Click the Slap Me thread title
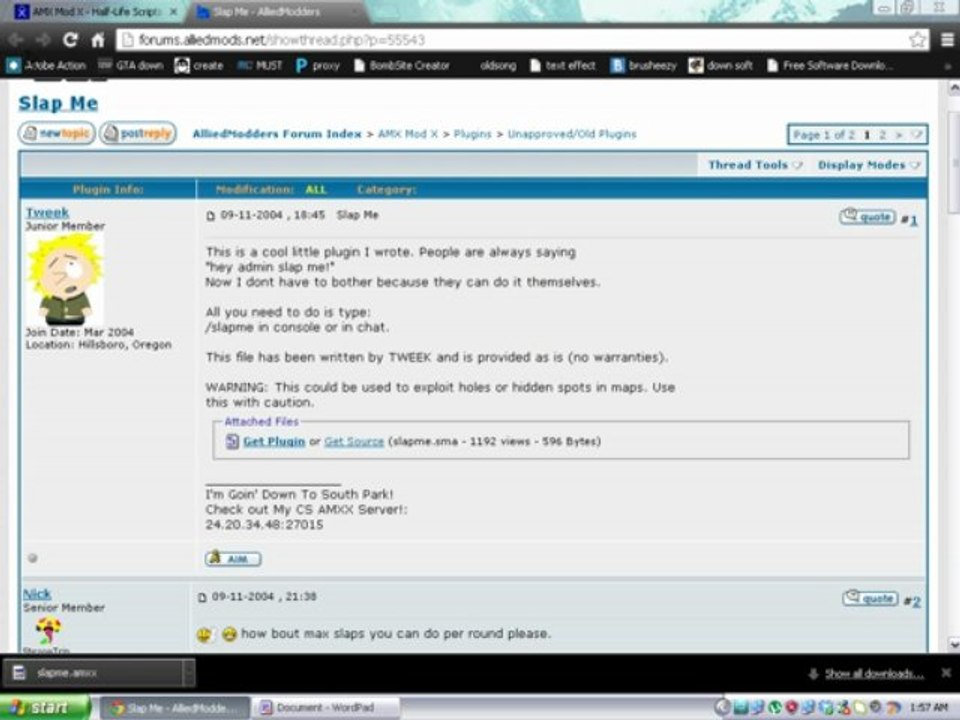This screenshot has height=720, width=960. 58,103
